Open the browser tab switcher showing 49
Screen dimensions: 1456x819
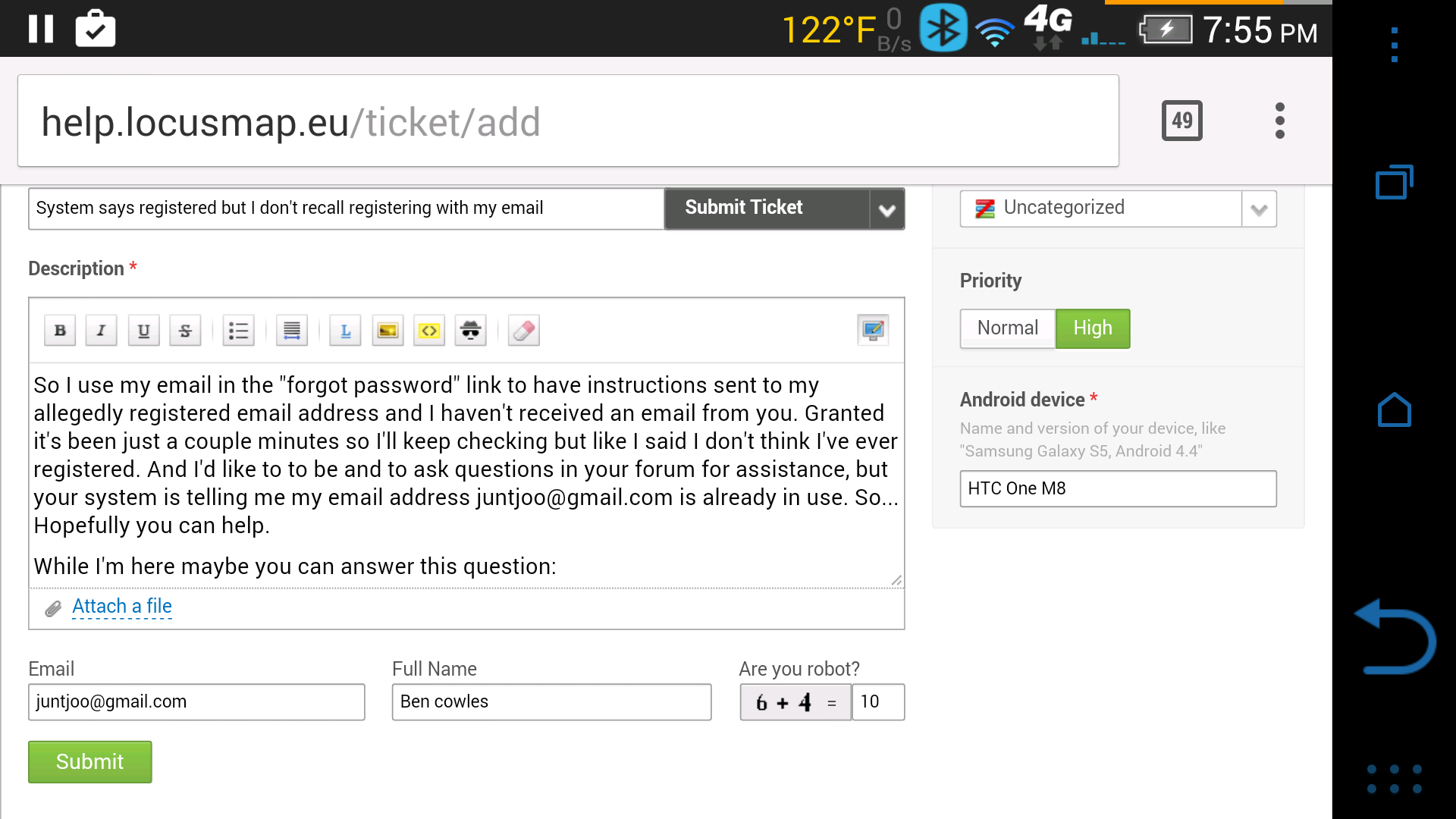pyautogui.click(x=1181, y=121)
